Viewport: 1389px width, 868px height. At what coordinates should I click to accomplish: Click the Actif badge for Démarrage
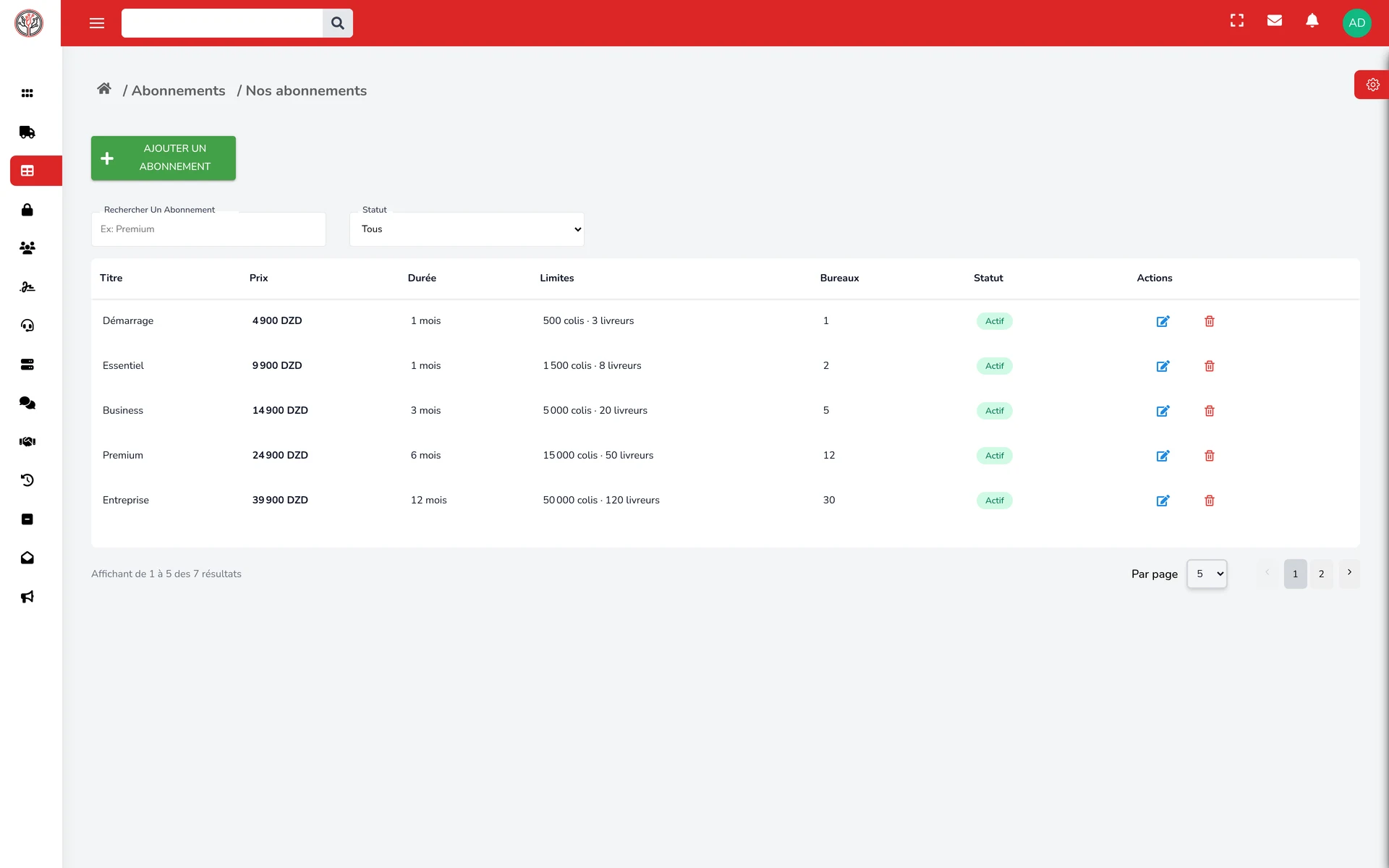[x=994, y=321]
